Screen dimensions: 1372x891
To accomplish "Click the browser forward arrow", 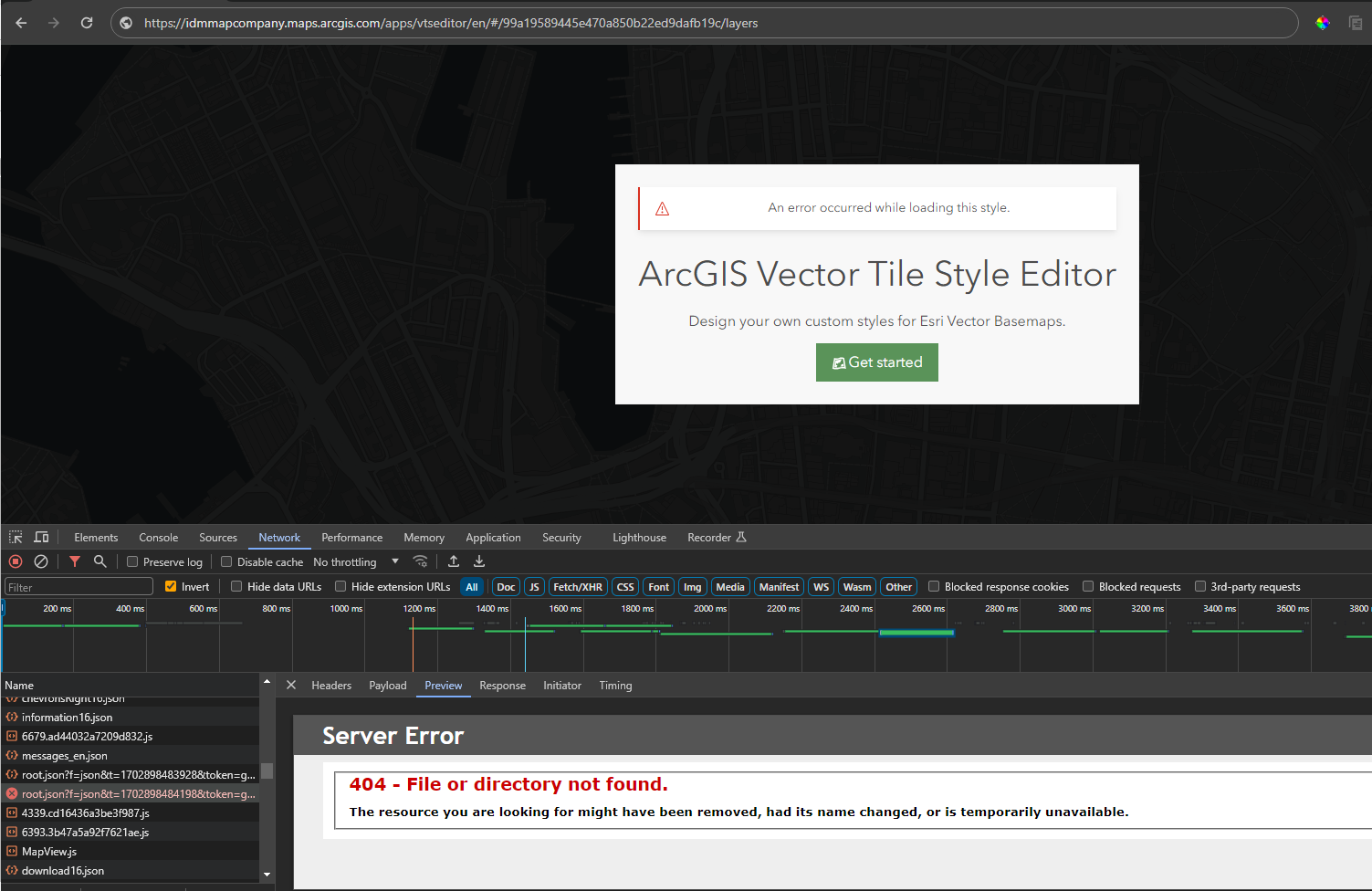I will 54,23.
